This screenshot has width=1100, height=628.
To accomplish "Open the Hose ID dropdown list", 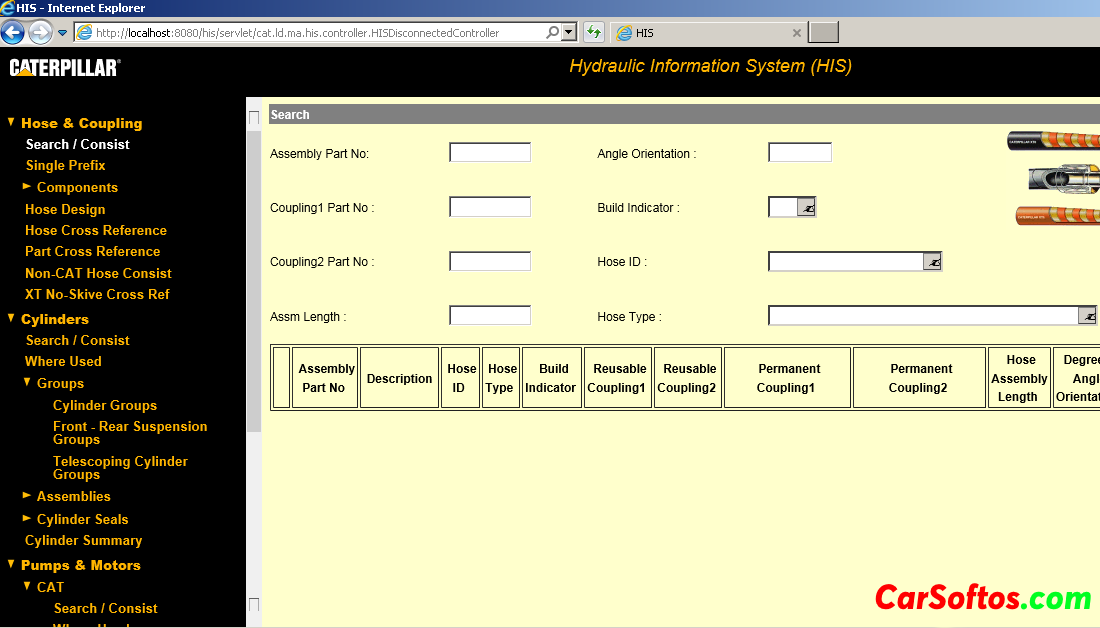I will 931,261.
